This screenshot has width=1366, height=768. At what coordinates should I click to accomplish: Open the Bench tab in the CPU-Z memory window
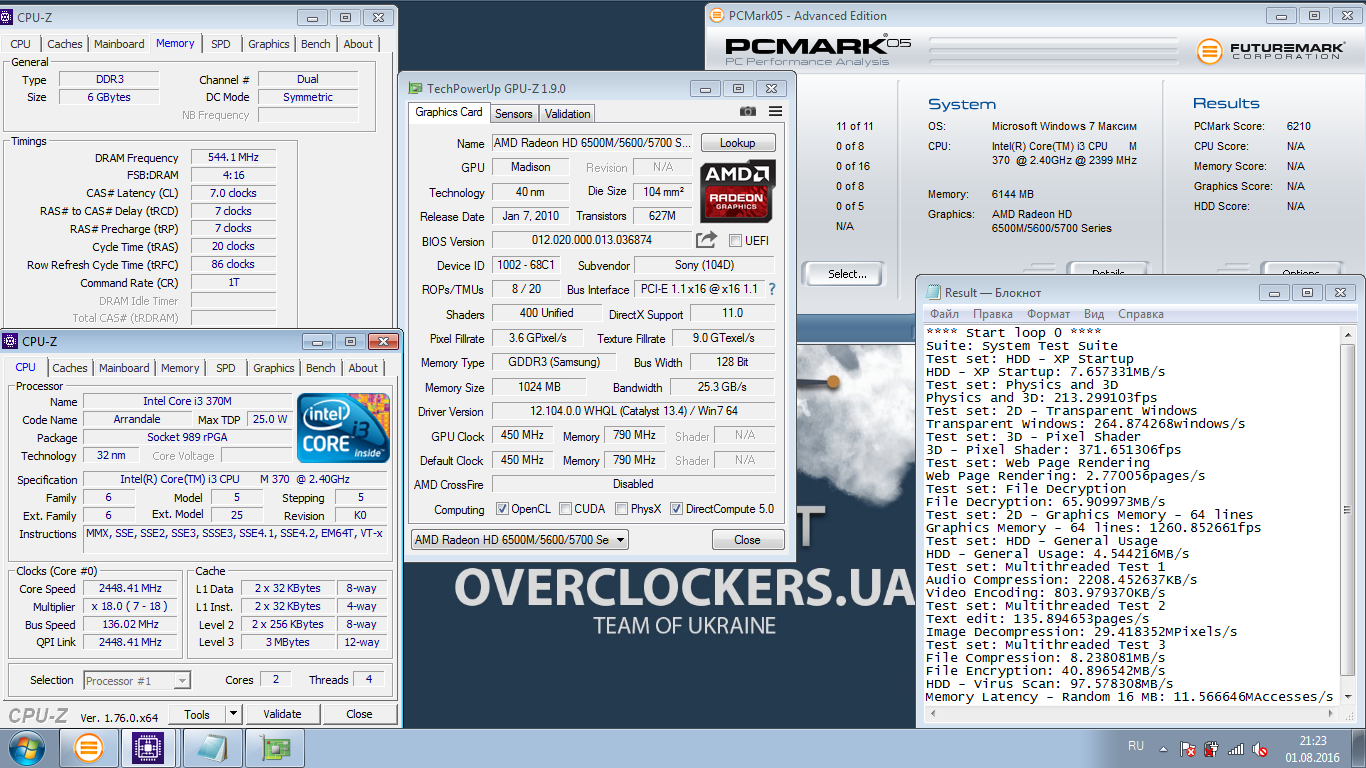point(316,44)
